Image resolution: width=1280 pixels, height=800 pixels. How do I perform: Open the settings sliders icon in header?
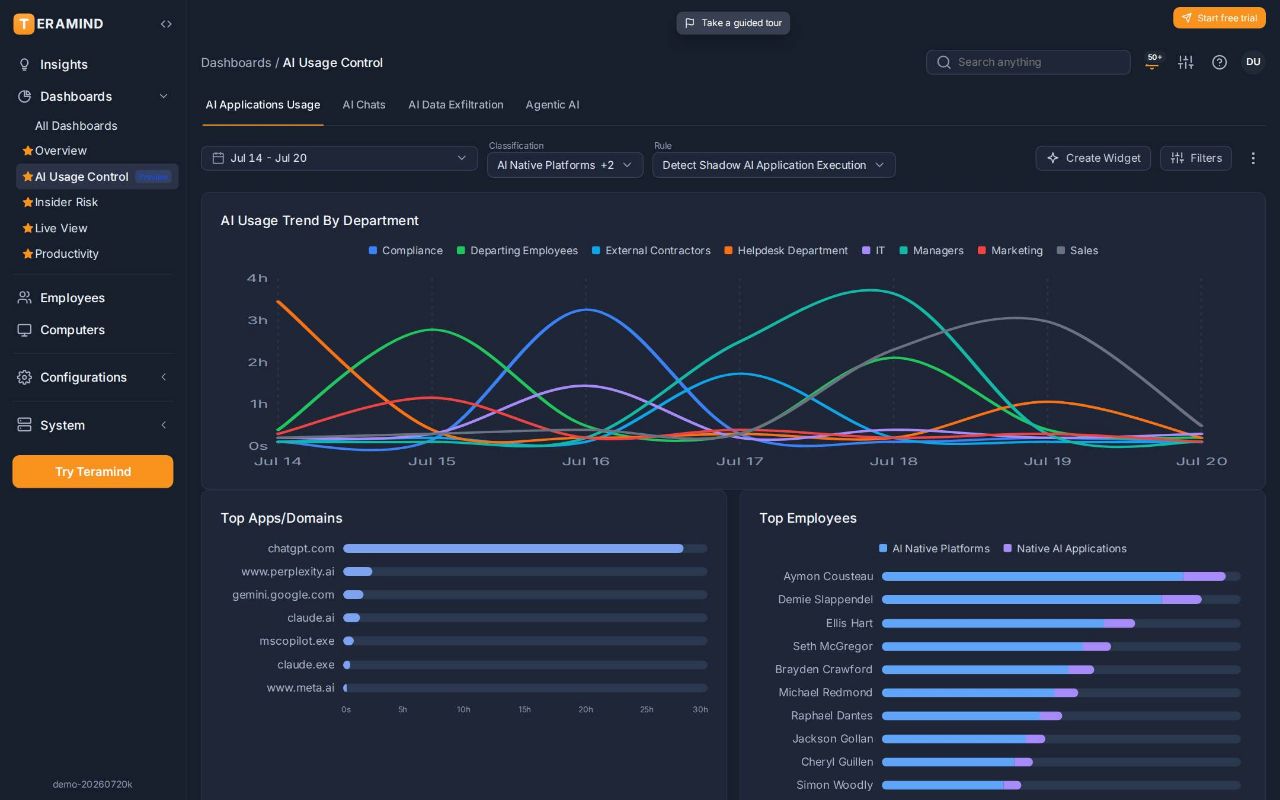(1186, 62)
